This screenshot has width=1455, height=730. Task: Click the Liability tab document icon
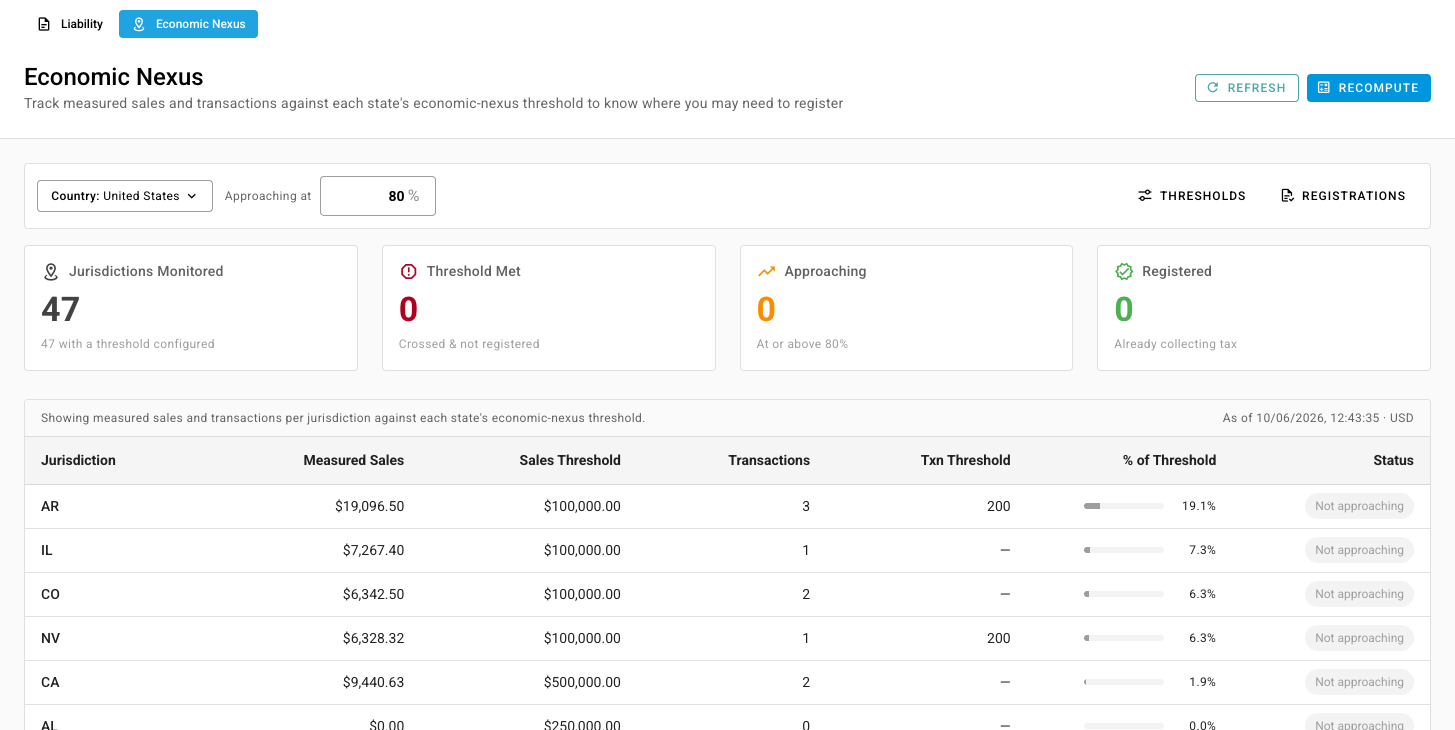[x=44, y=24]
